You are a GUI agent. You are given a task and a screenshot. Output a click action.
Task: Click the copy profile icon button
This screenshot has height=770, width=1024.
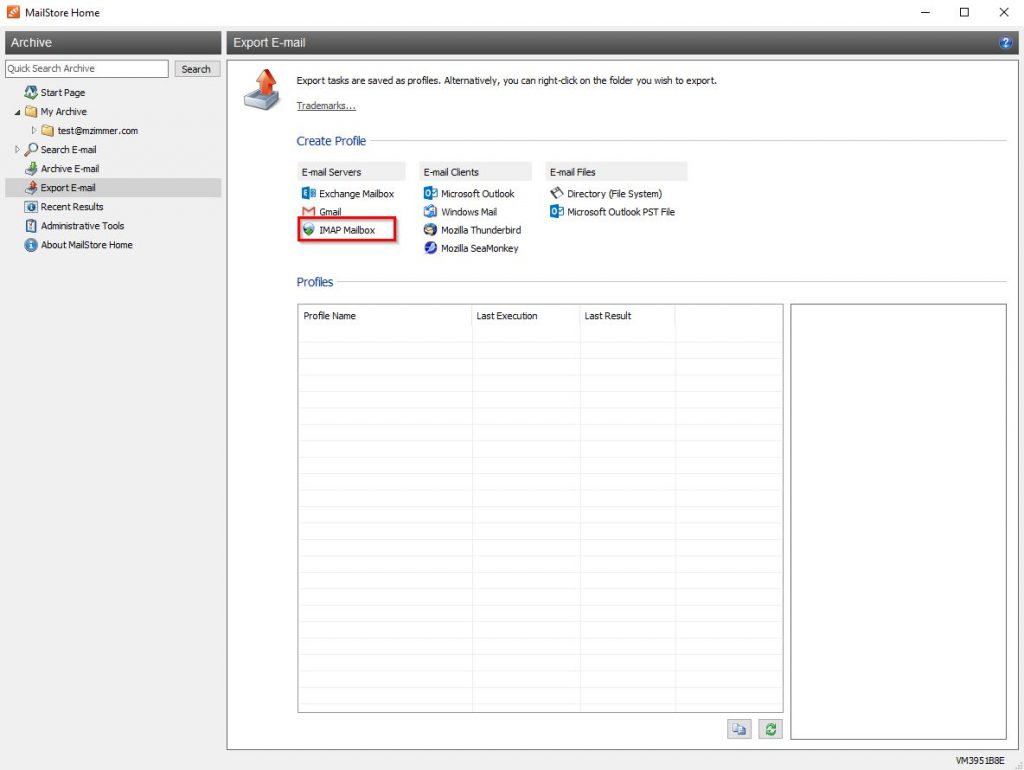738,729
